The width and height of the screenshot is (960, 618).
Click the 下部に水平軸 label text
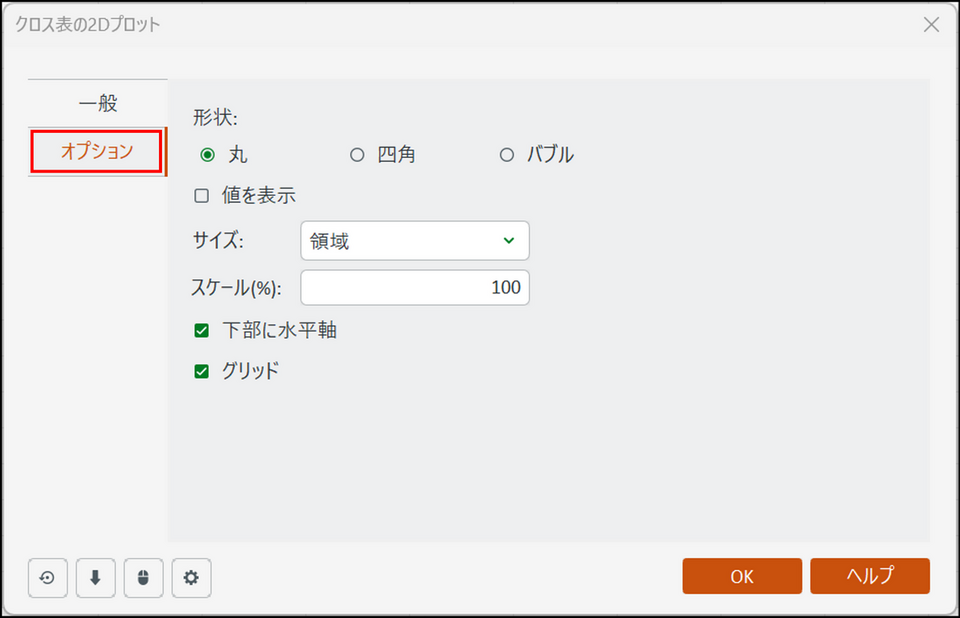click(279, 331)
